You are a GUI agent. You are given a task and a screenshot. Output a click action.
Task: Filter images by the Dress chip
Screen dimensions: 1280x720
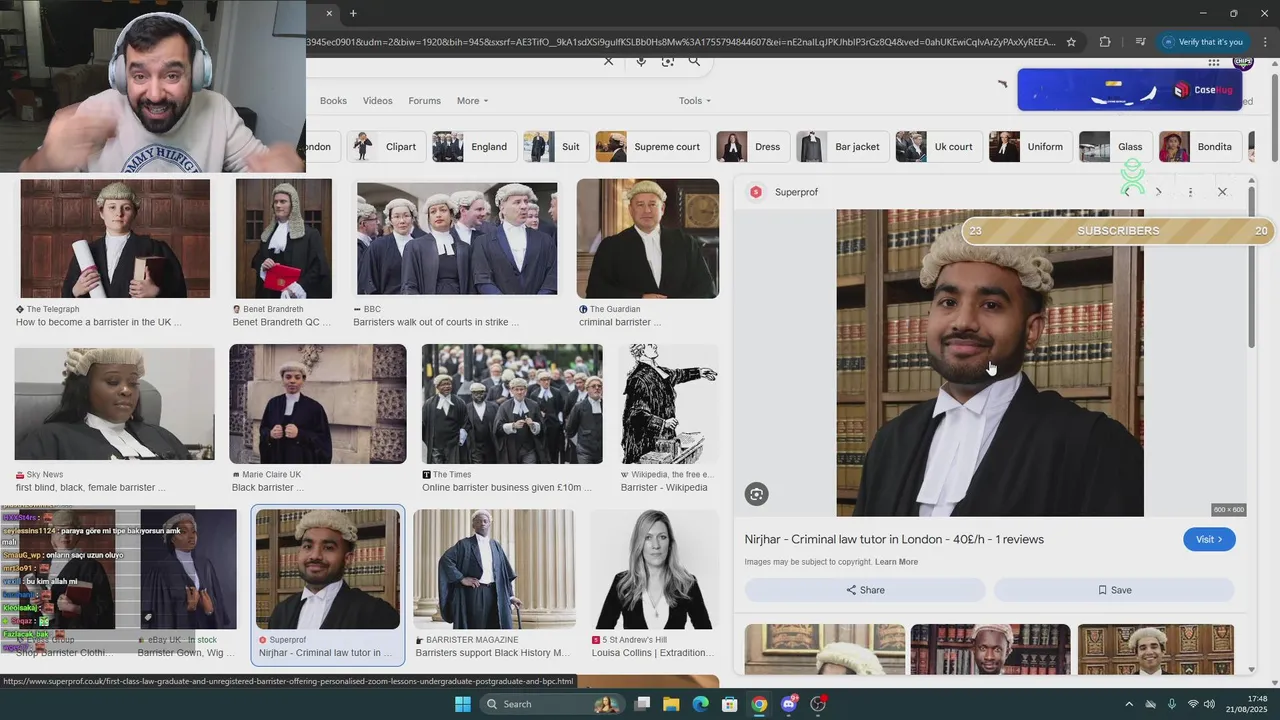tap(752, 147)
